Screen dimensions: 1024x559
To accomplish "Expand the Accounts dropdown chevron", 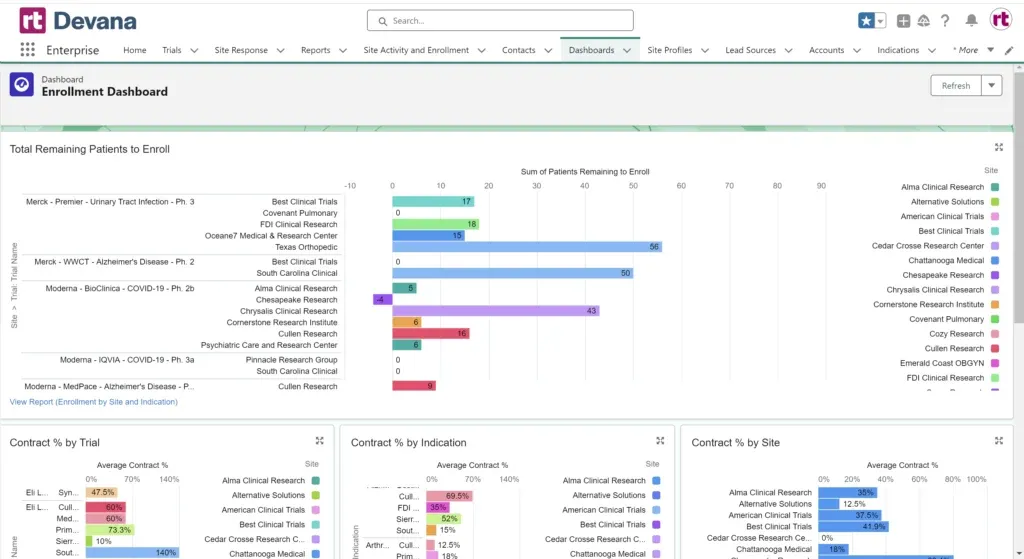I will click(x=857, y=50).
